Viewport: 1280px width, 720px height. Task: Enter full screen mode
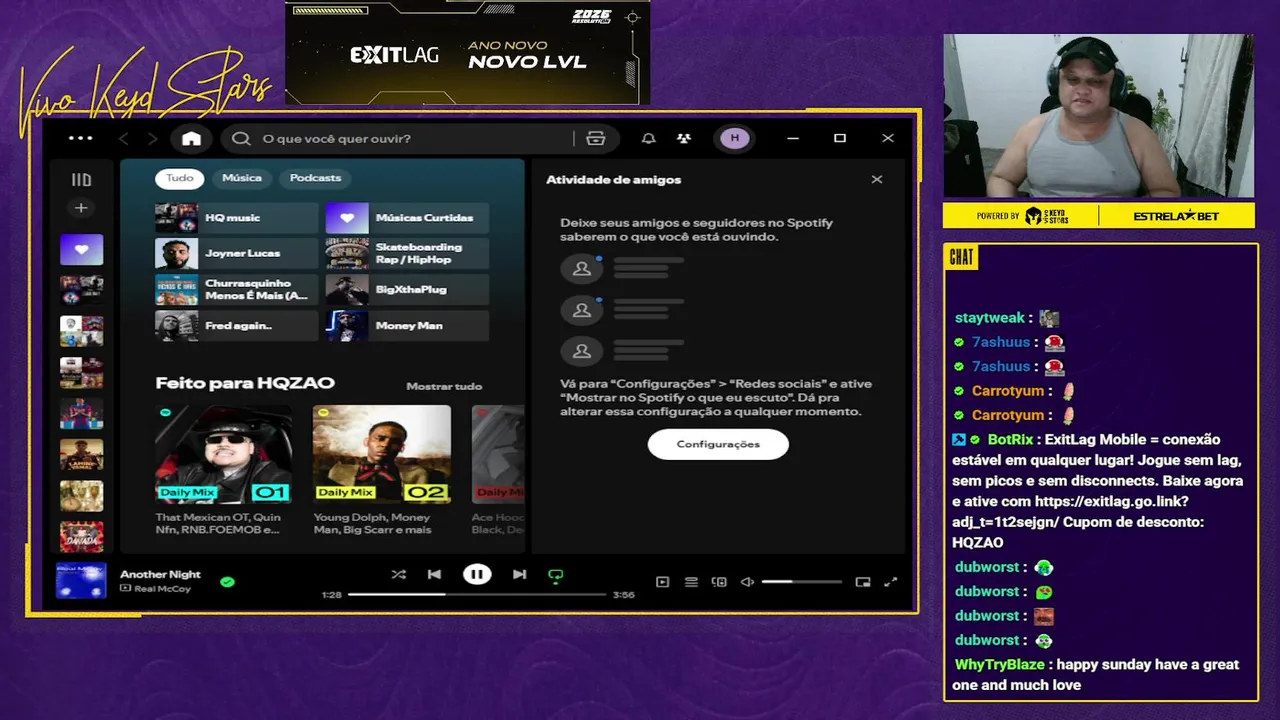coord(891,582)
